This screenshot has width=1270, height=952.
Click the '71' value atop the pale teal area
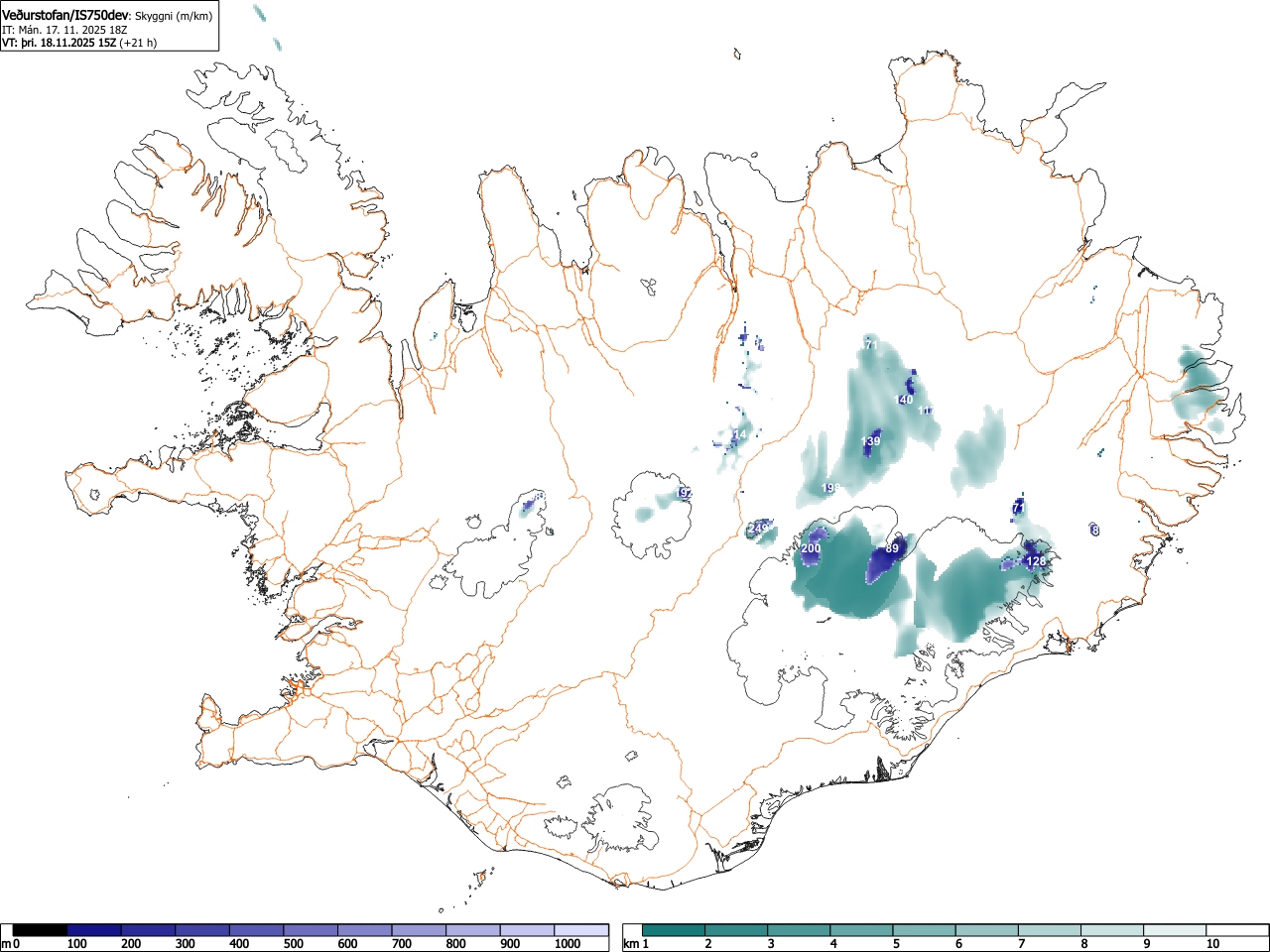click(870, 345)
